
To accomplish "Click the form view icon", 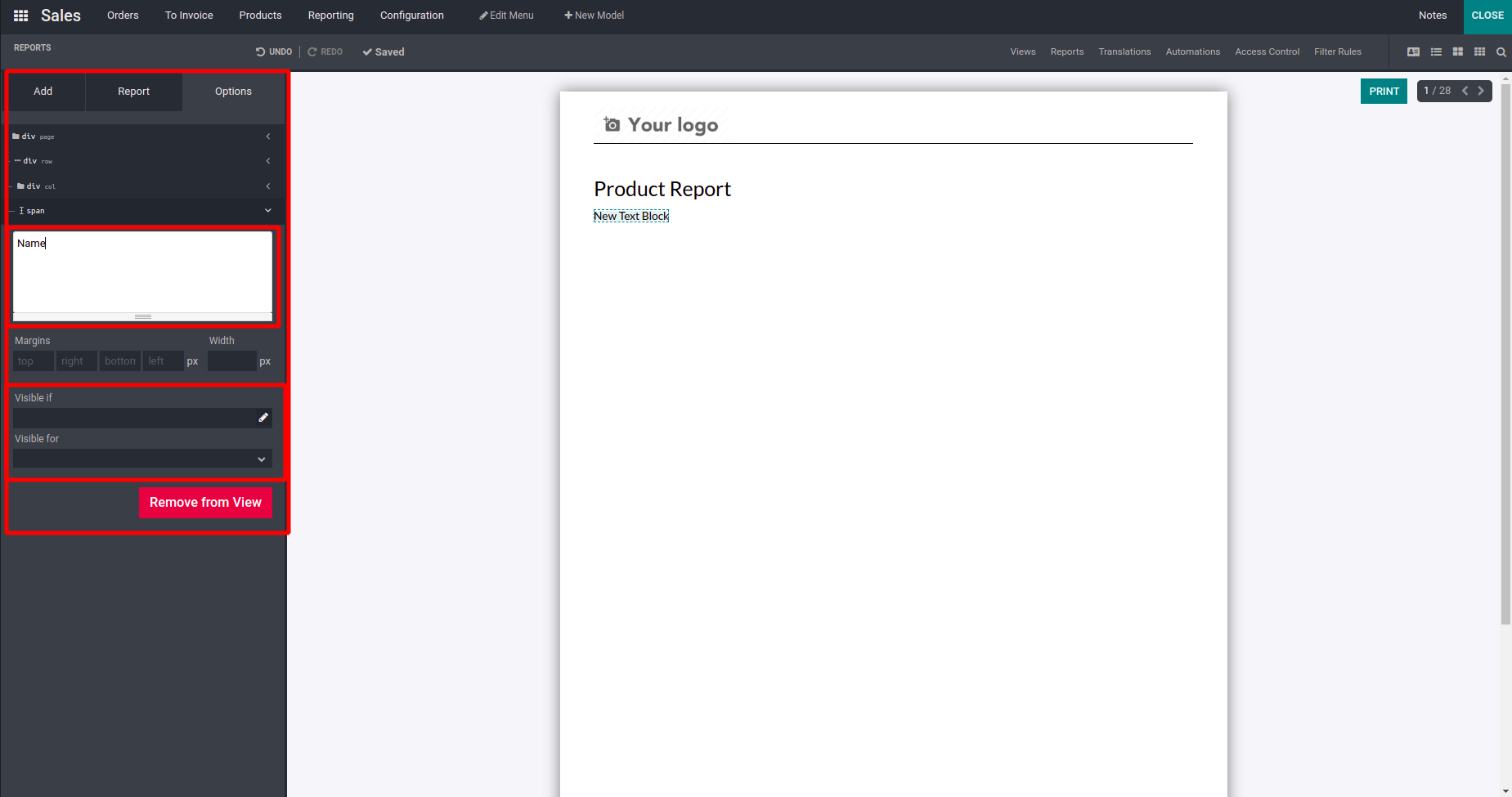I will (x=1413, y=51).
